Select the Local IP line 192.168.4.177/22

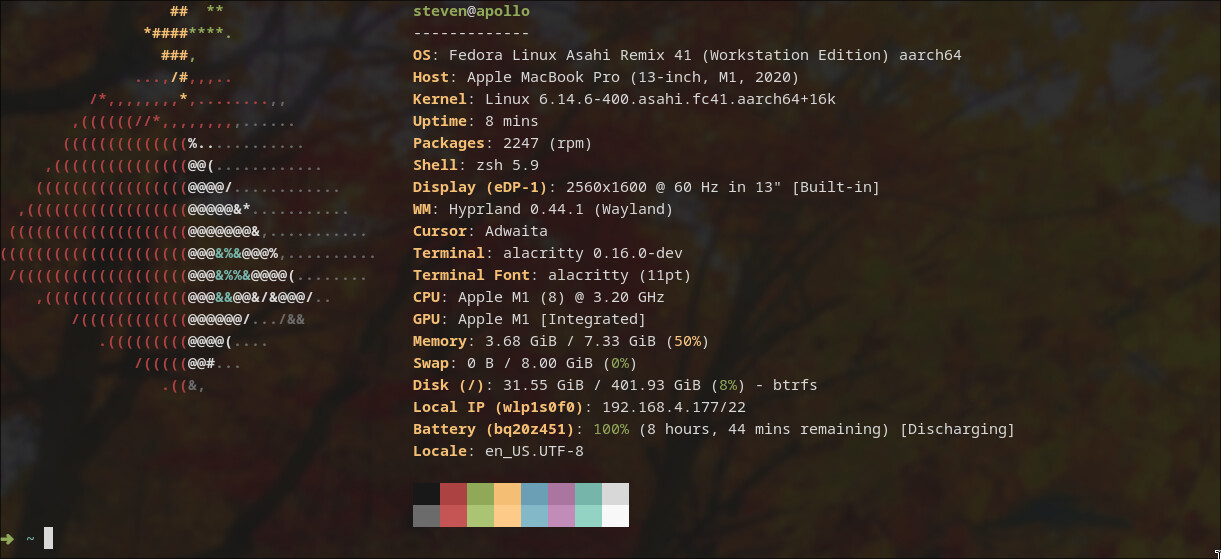[x=579, y=407]
